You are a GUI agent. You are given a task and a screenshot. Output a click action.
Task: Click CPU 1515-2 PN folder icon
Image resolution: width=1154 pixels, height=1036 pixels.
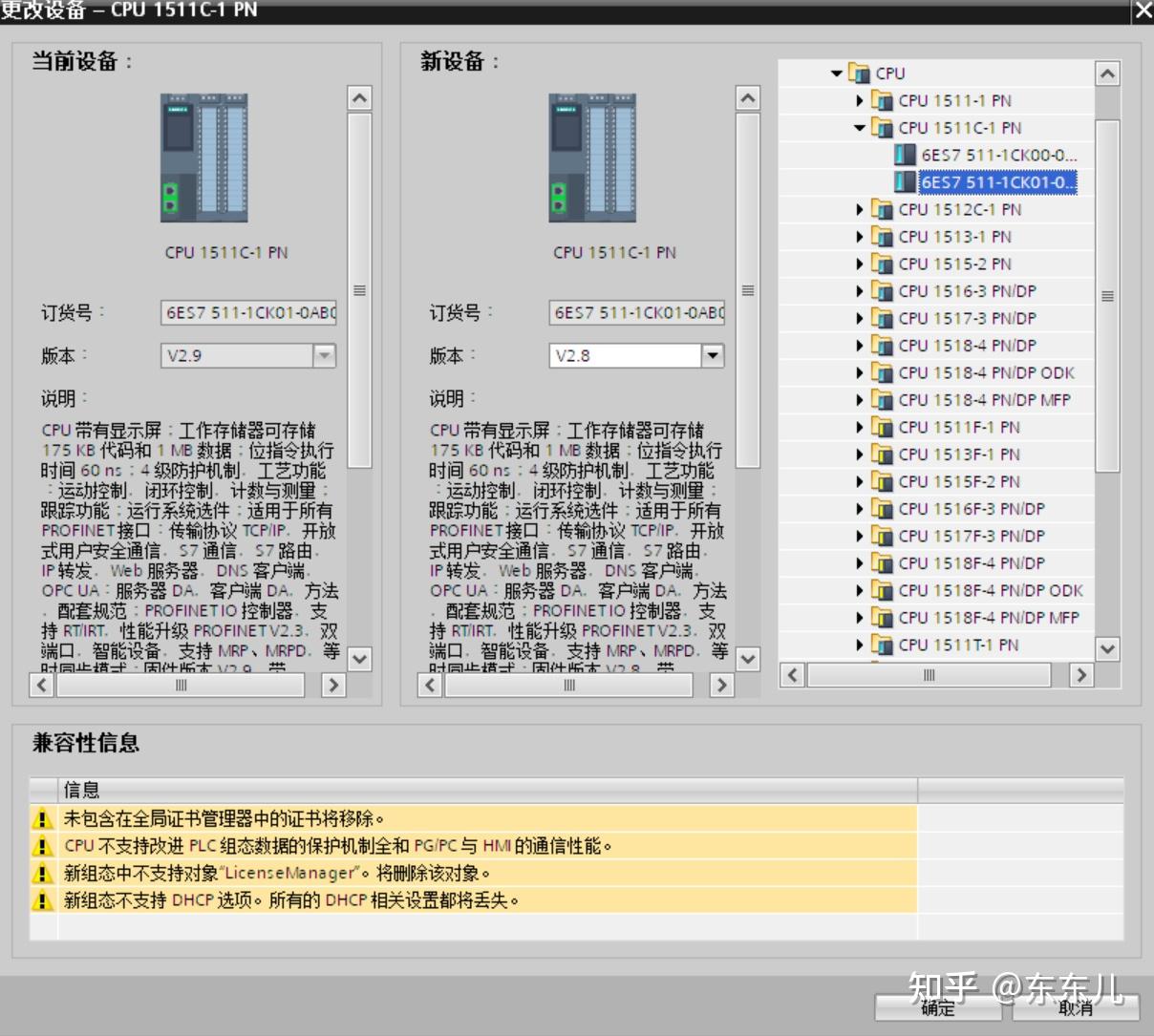pyautogui.click(x=882, y=264)
